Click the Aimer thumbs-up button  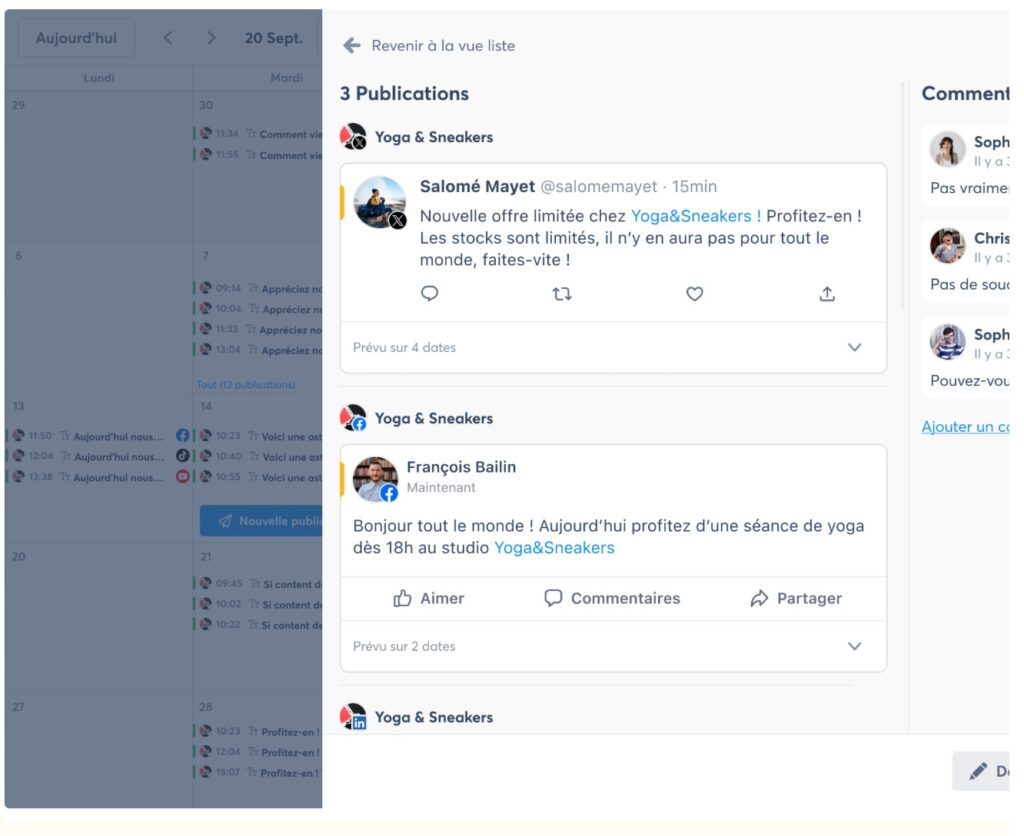[x=428, y=598]
